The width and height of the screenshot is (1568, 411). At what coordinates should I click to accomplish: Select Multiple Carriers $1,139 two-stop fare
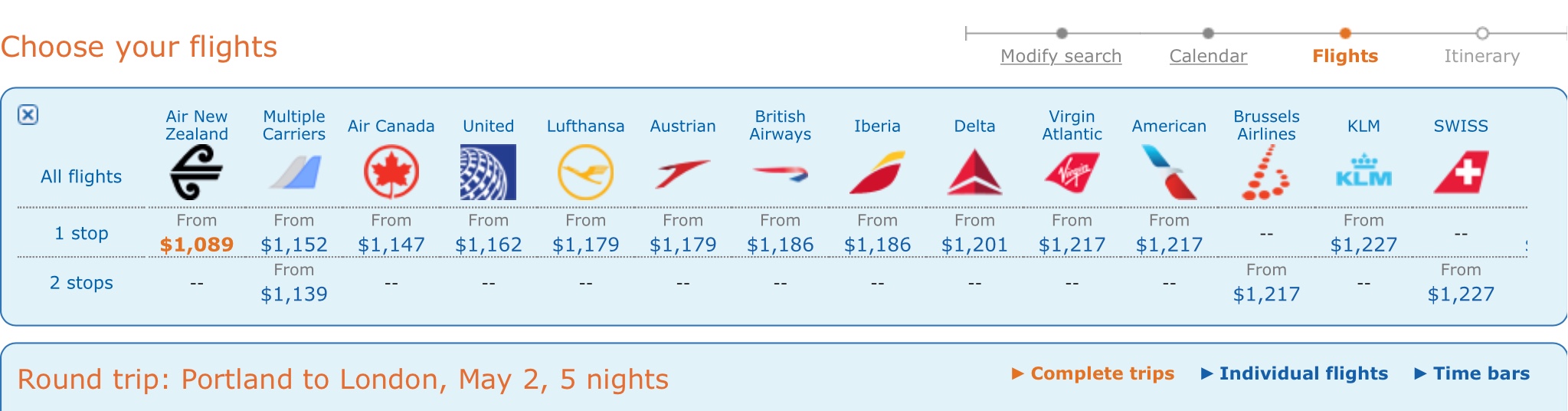[294, 294]
